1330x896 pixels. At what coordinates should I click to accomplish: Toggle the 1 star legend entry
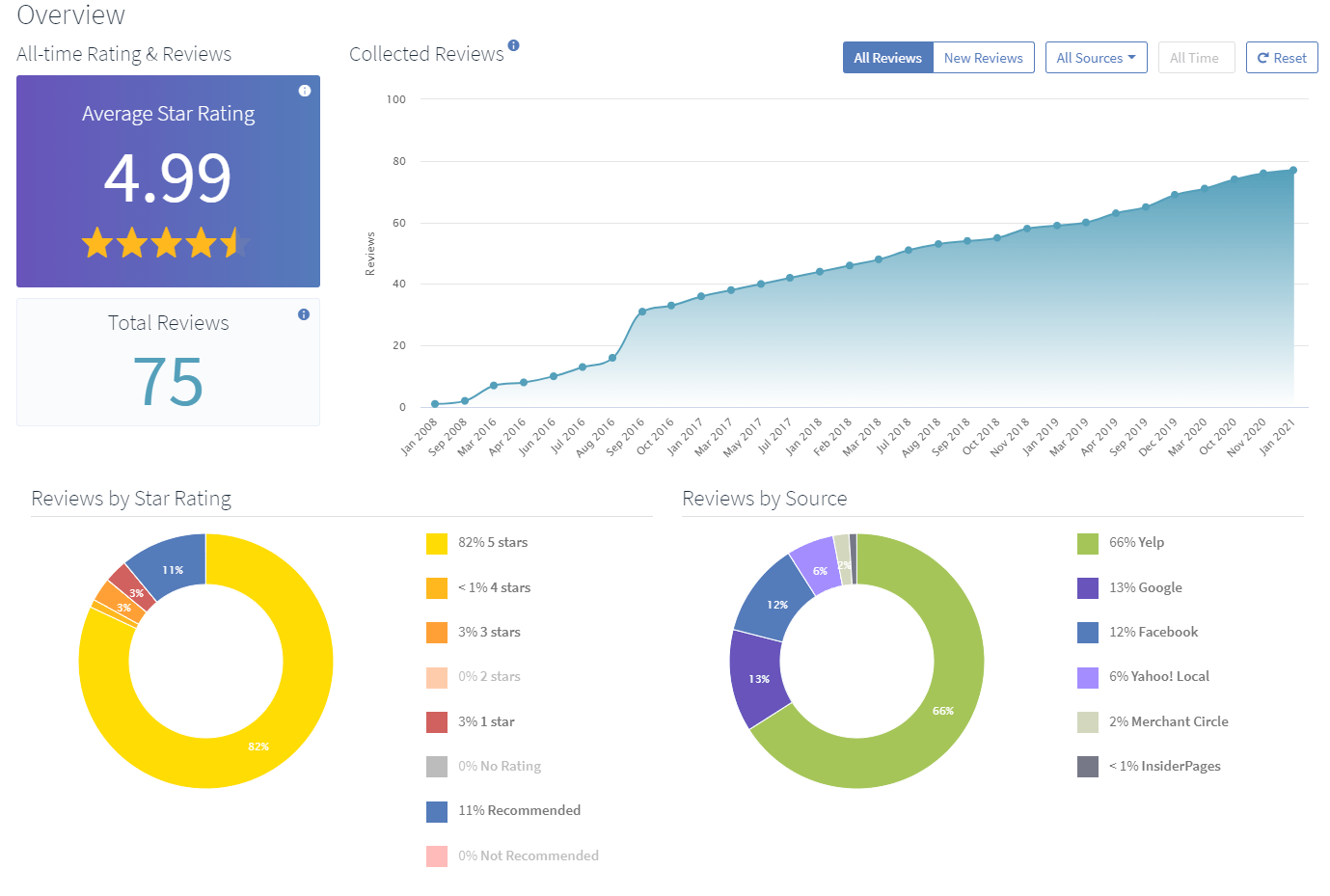(486, 721)
